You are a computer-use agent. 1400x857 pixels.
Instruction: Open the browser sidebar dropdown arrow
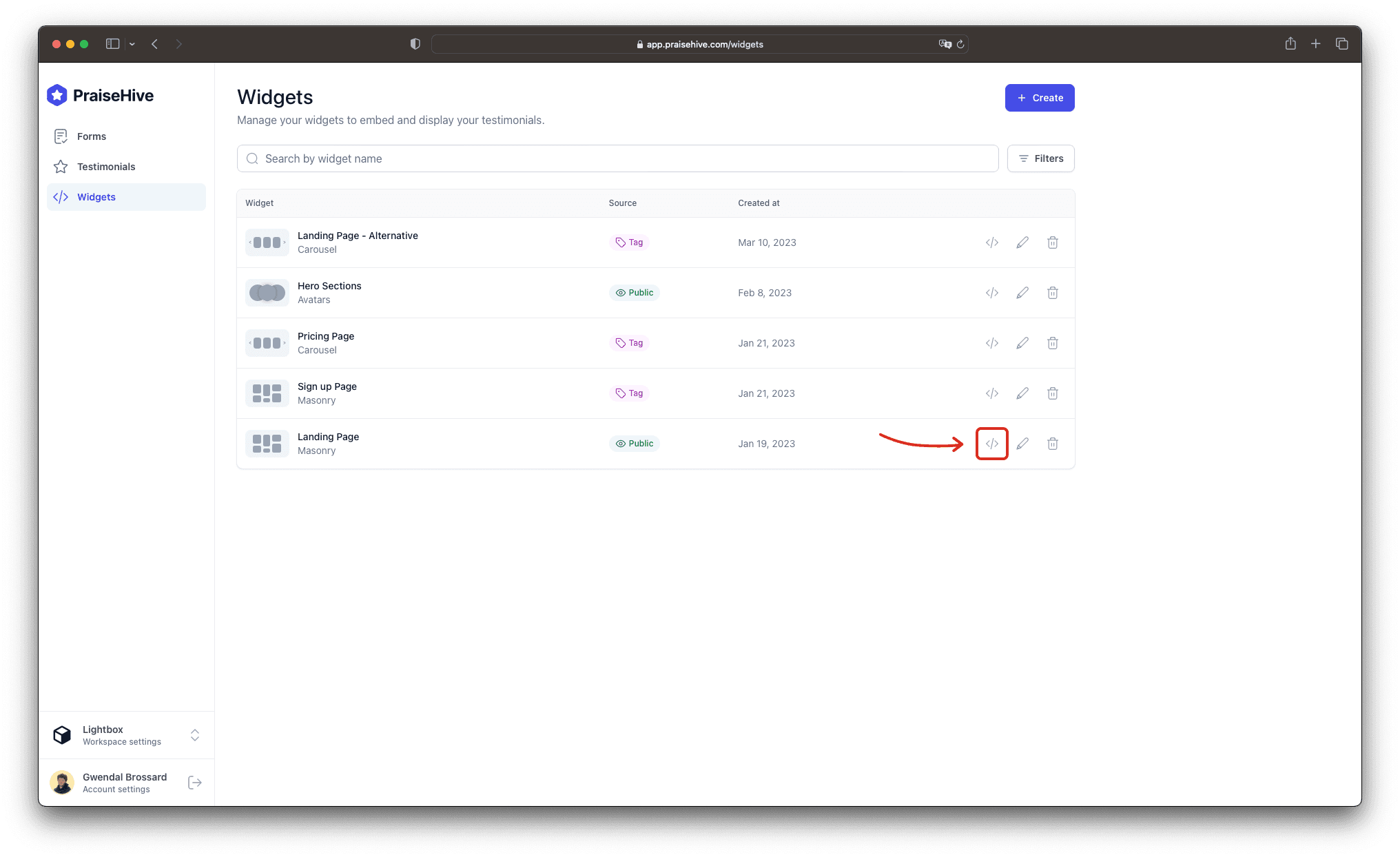[x=132, y=43]
